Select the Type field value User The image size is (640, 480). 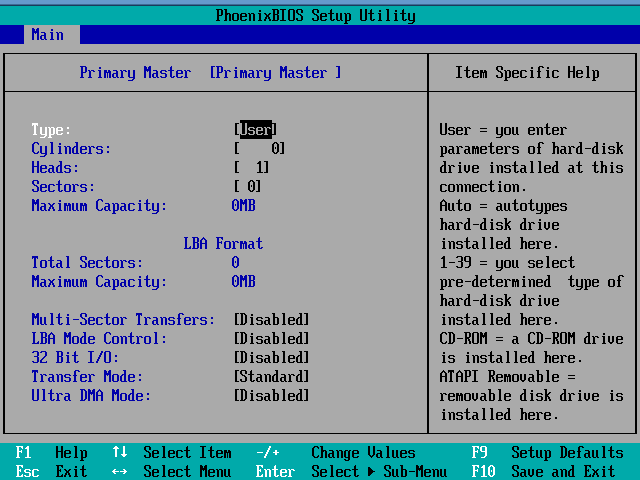256,130
